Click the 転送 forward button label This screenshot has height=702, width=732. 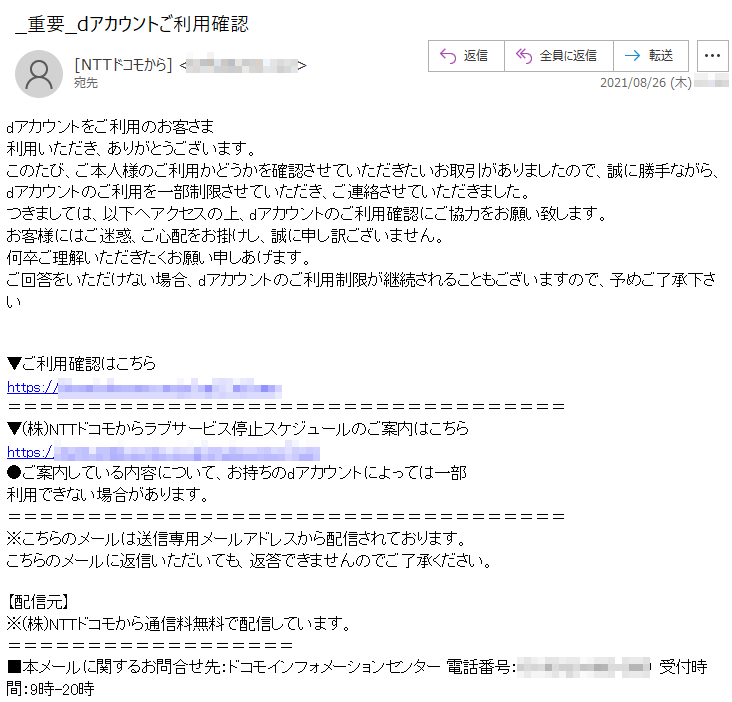pyautogui.click(x=661, y=56)
